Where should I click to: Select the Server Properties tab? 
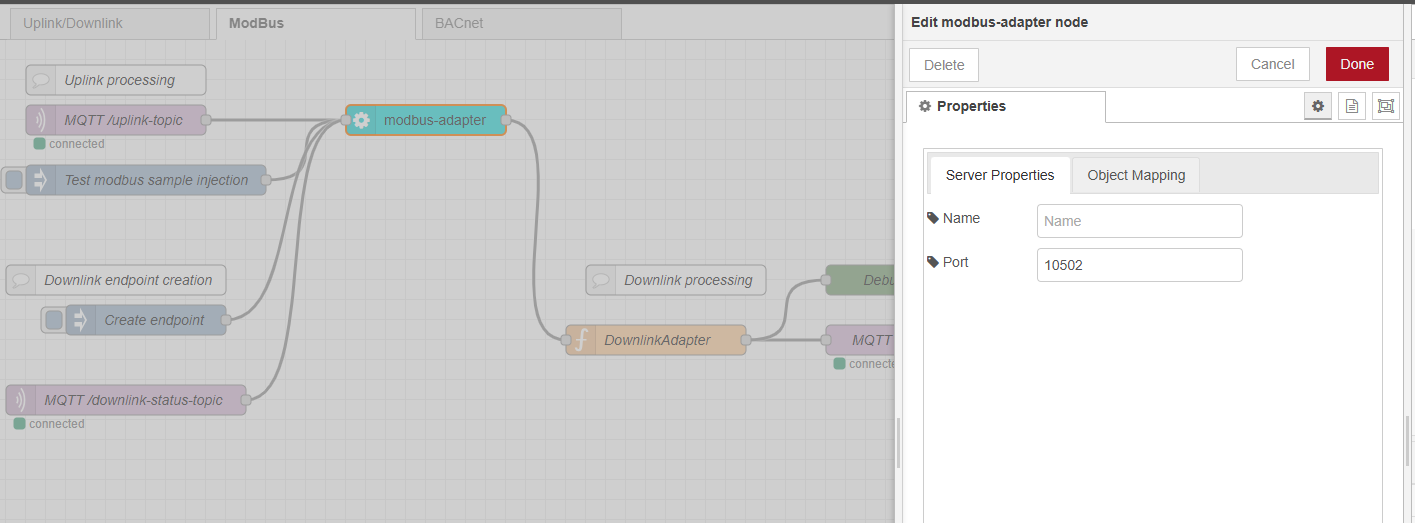pos(999,175)
